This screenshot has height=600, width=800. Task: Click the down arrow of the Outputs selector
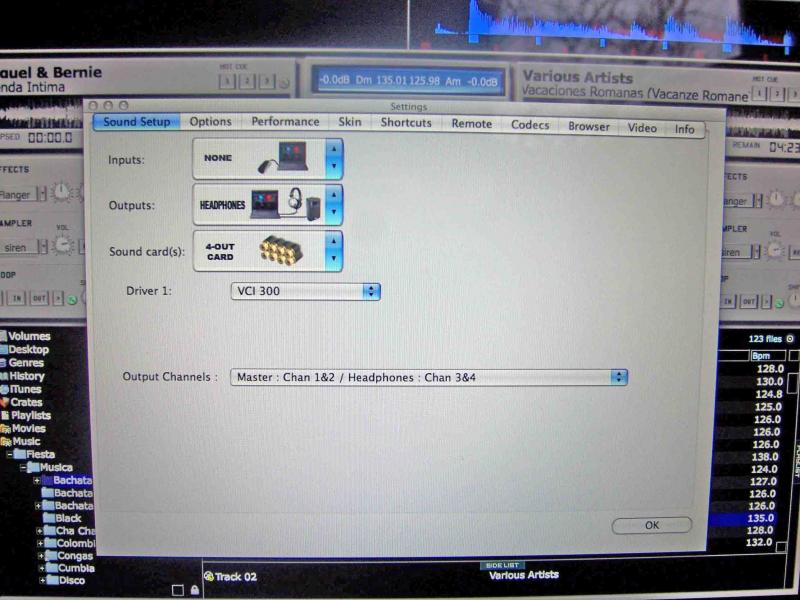[x=334, y=213]
